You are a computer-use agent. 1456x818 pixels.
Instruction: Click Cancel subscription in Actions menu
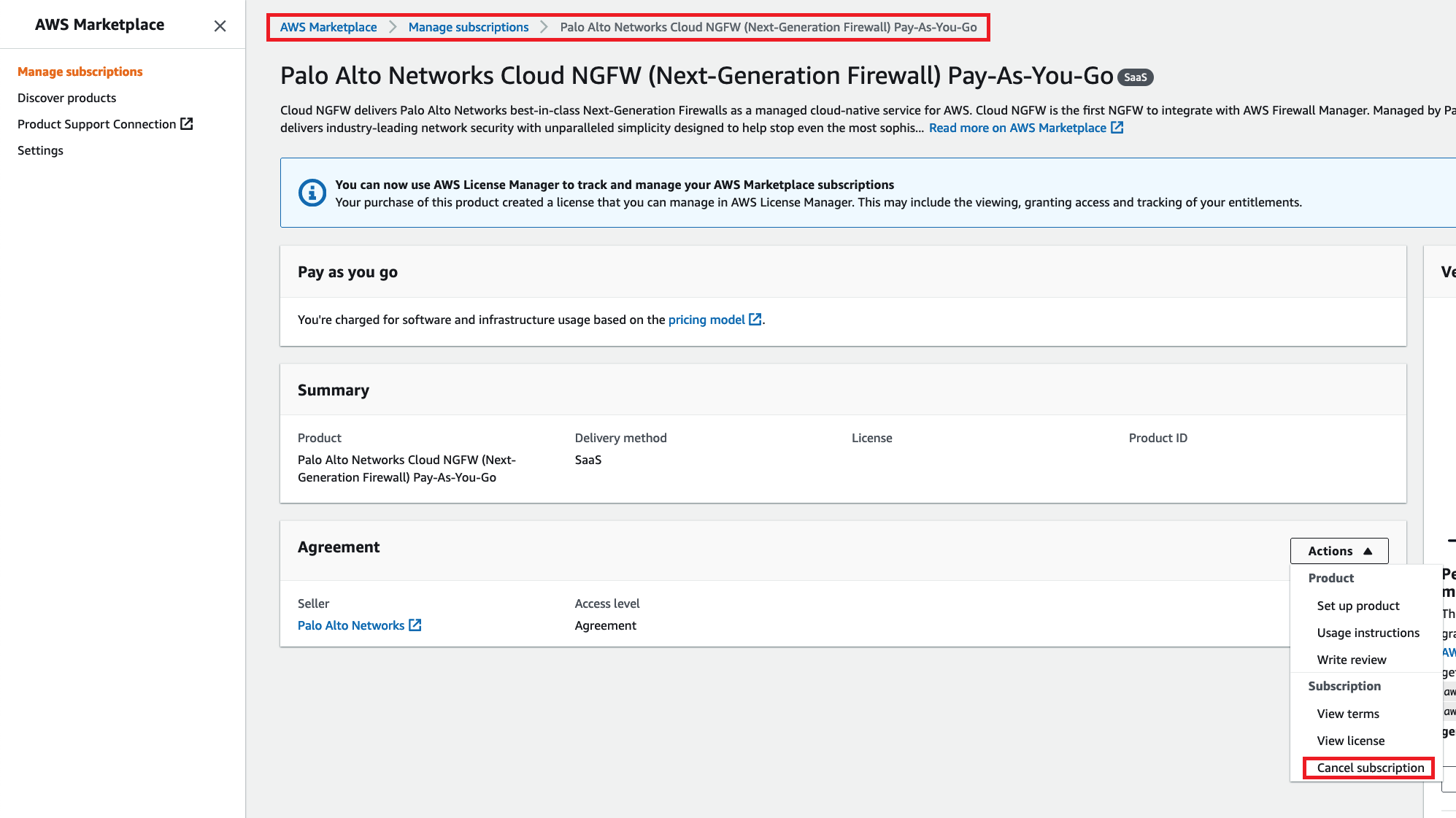[x=1371, y=768]
